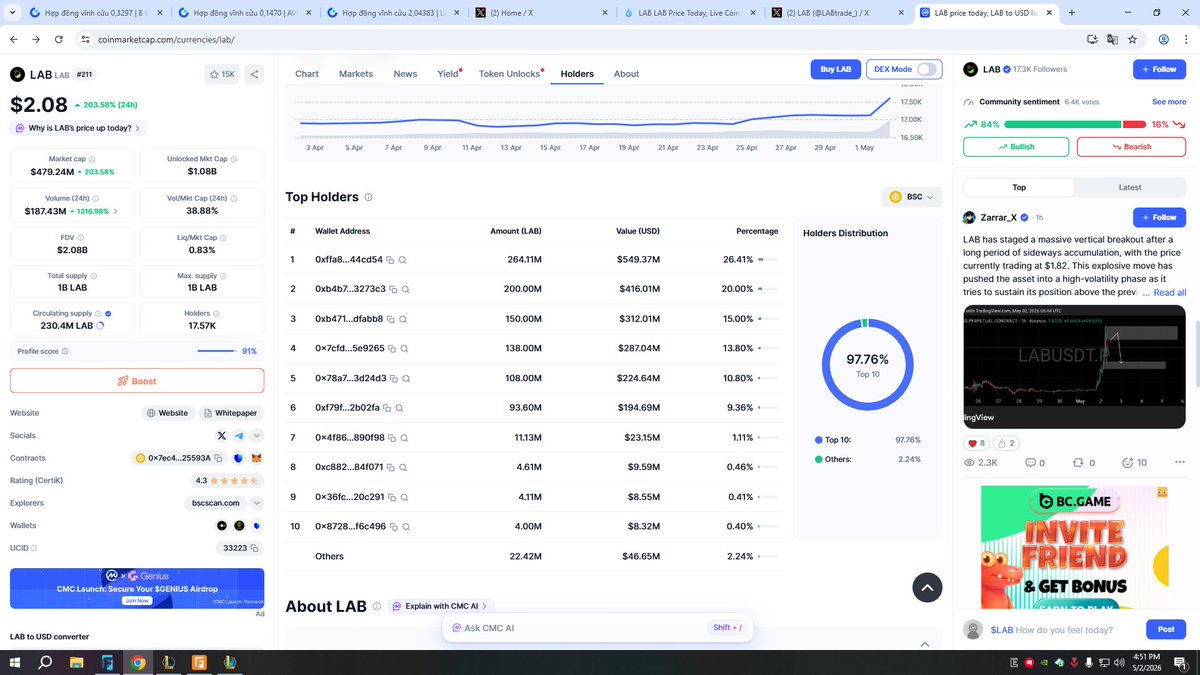The image size is (1200, 675).
Task: Follow the LAB community account
Action: tap(1159, 69)
